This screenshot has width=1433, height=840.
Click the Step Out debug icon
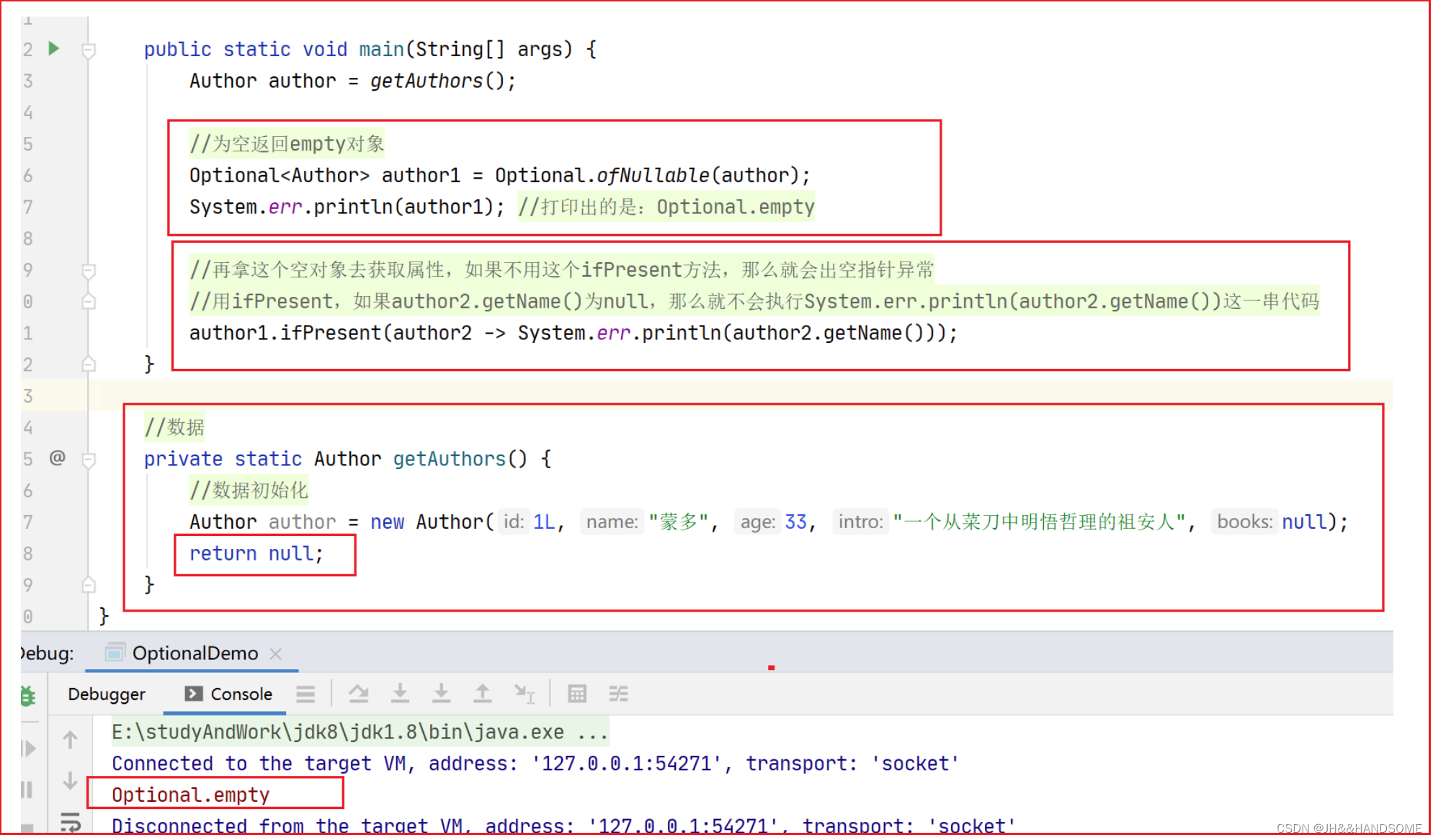(482, 694)
